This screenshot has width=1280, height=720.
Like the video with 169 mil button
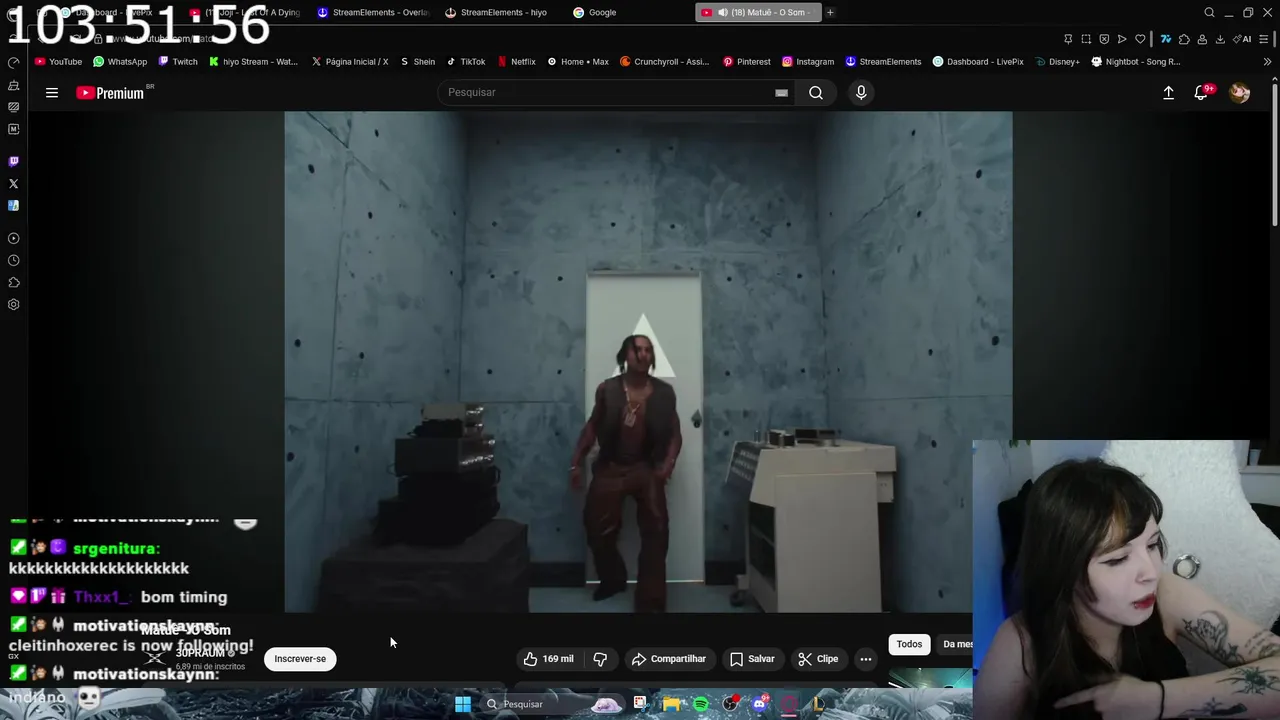point(549,659)
